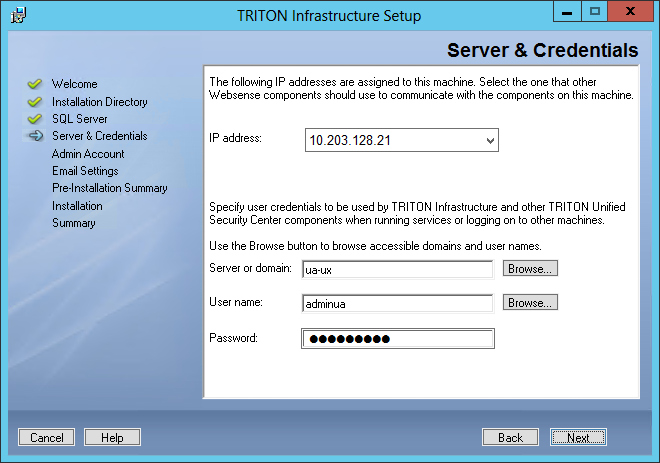Click the 'Server or domain:' label
The image size is (660, 463).
250,268
